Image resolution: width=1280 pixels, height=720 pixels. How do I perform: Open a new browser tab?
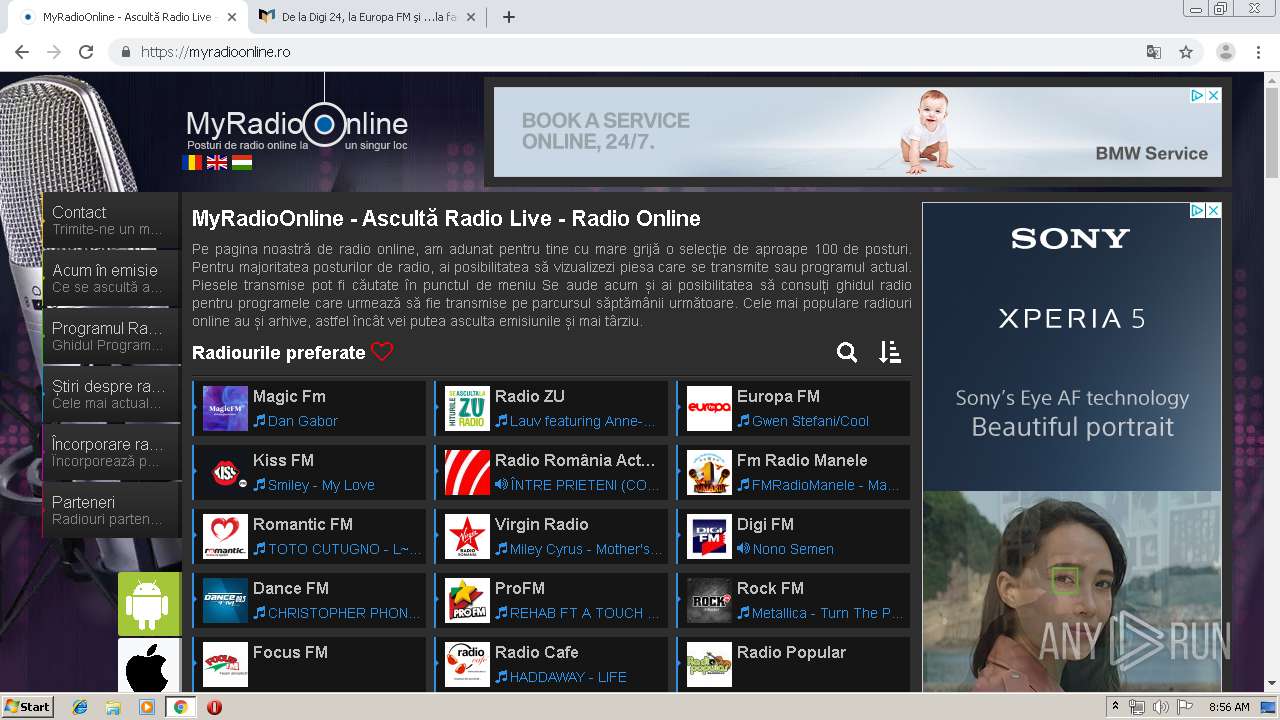tap(508, 17)
